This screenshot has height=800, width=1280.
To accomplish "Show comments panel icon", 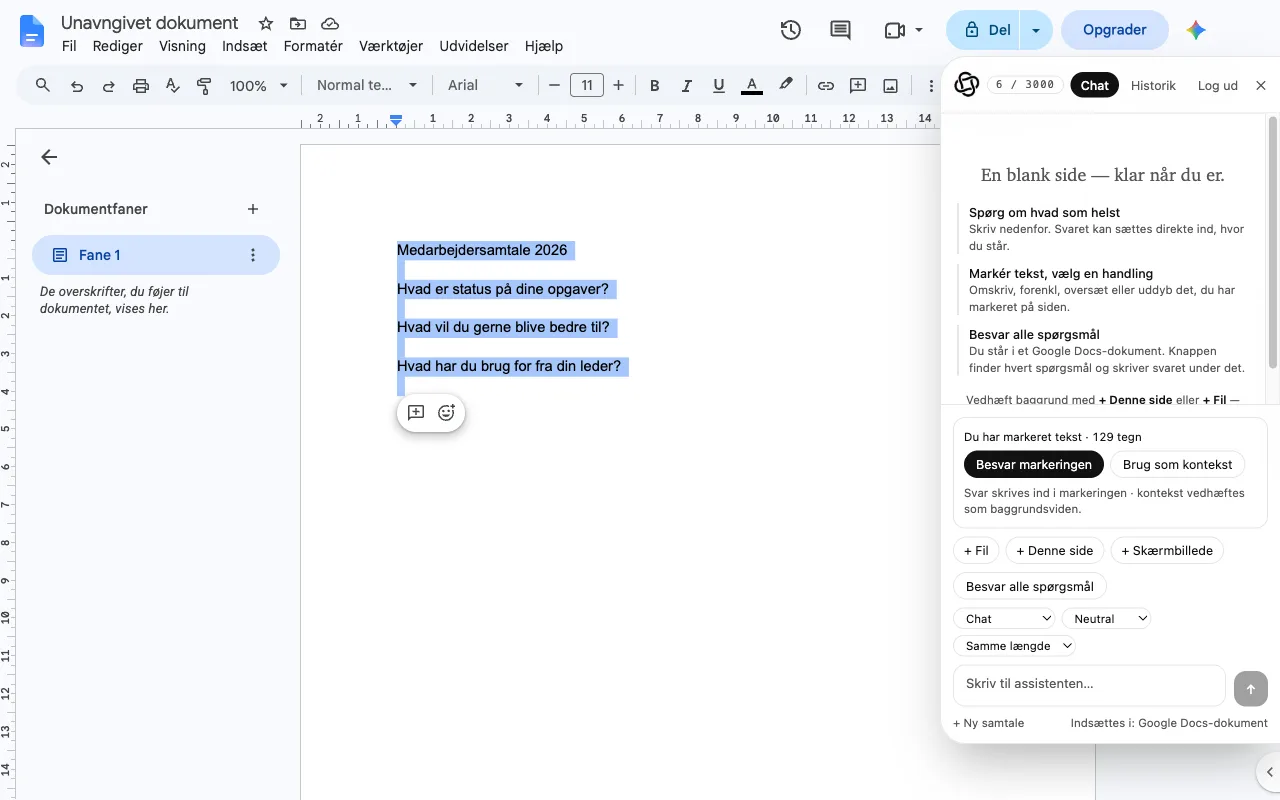I will coord(840,30).
